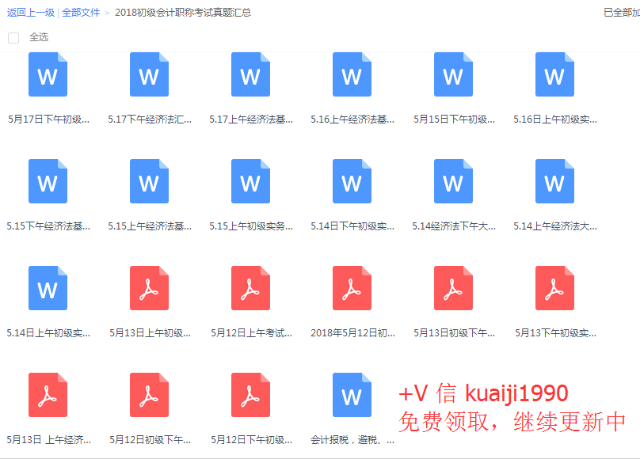
Task: Click file name 5月13日初级下午...
Action: (x=454, y=333)
